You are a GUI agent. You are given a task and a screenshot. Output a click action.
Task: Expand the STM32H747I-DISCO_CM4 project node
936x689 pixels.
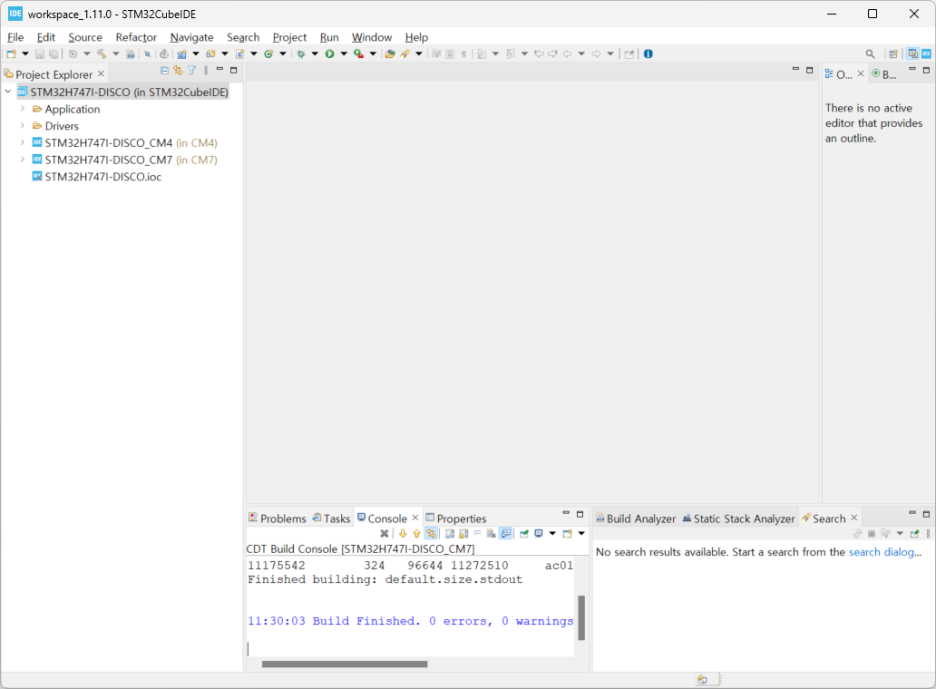(22, 143)
